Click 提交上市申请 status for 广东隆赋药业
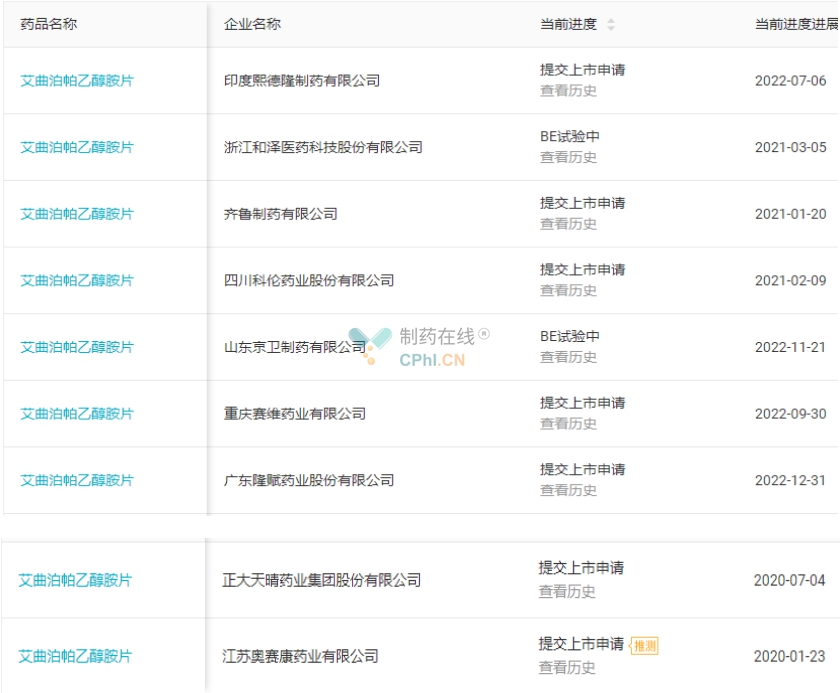The image size is (840, 693). click(x=582, y=470)
